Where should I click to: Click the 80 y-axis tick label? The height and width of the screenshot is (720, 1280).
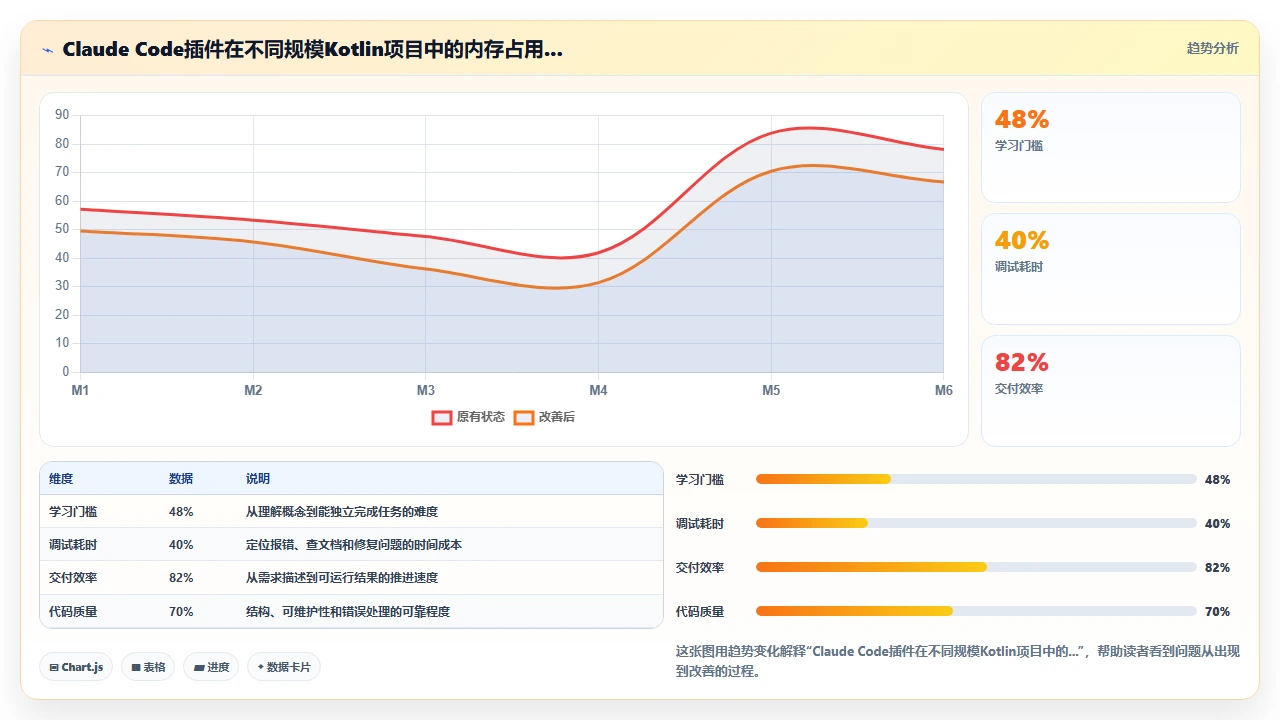pyautogui.click(x=62, y=144)
